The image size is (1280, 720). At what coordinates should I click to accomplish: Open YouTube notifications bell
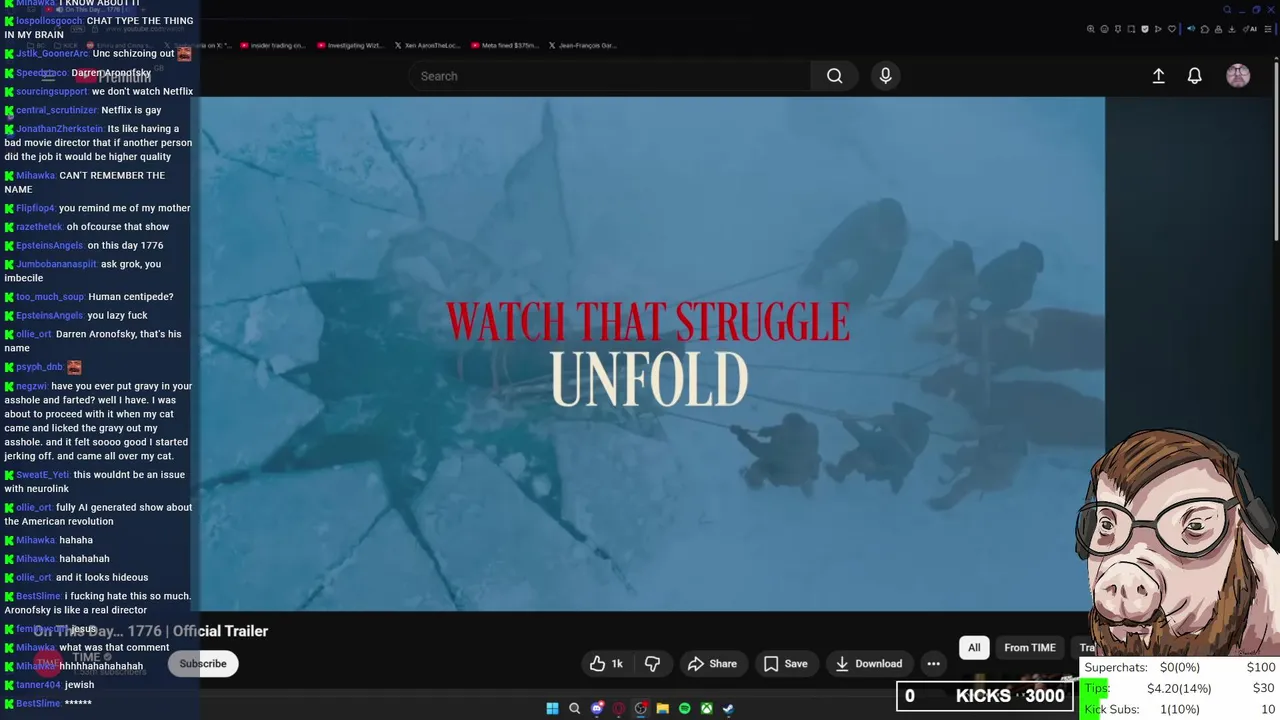(1194, 76)
